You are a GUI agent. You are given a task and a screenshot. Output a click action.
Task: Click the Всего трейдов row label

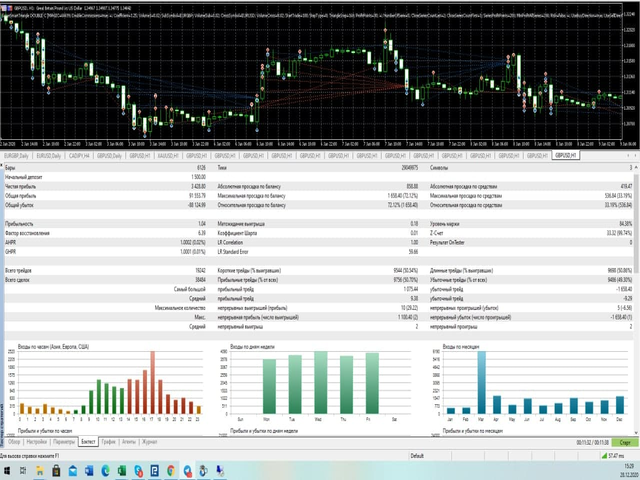[18, 271]
